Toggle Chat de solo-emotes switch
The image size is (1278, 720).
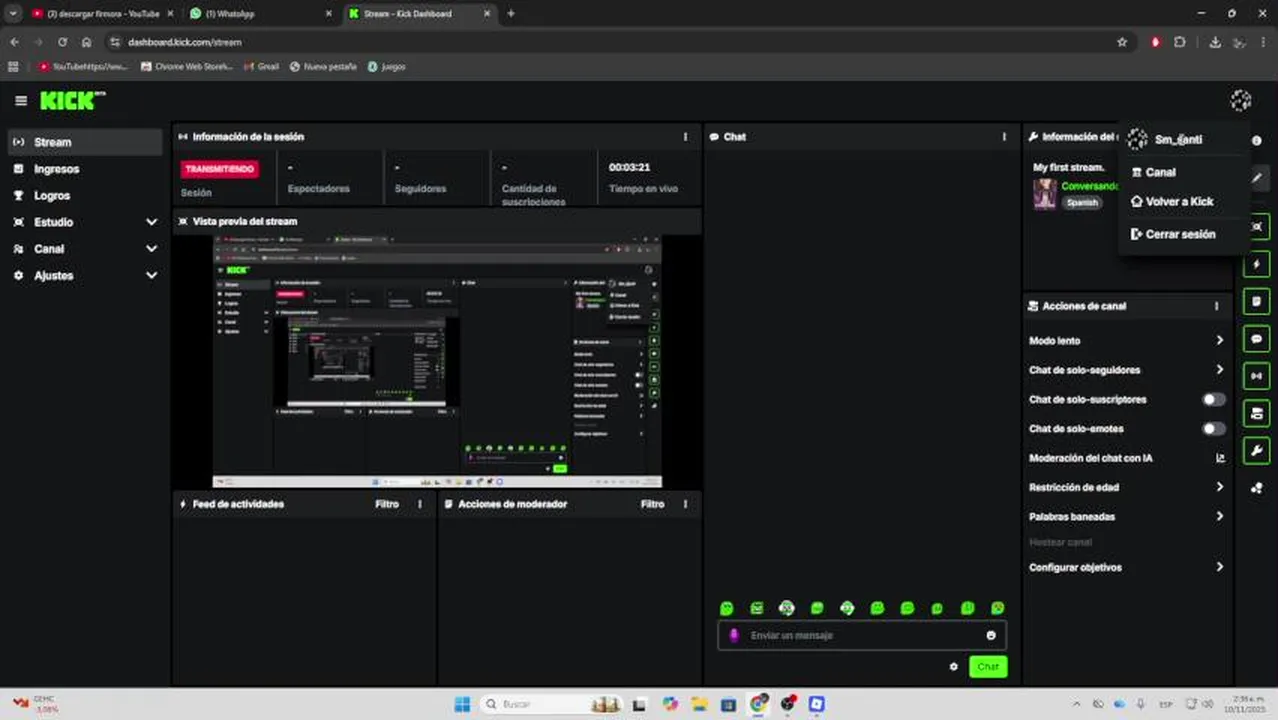(x=1213, y=429)
